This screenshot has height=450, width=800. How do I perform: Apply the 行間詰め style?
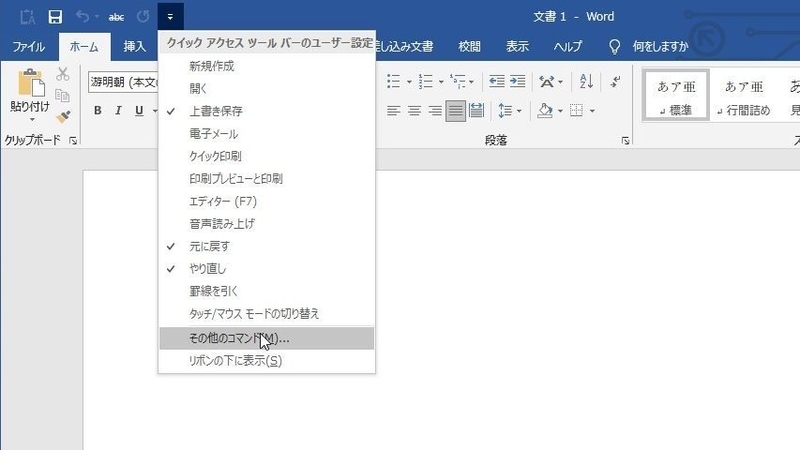pyautogui.click(x=743, y=95)
